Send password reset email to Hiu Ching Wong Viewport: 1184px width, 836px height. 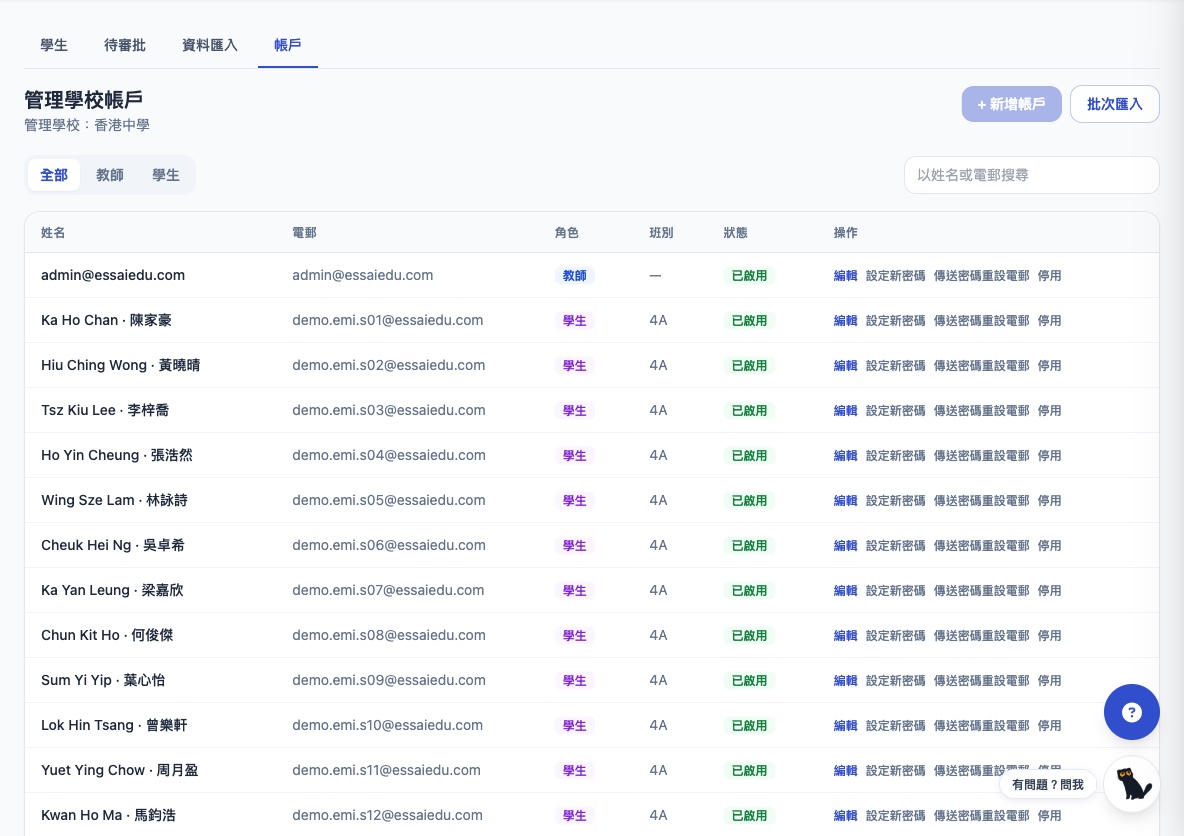(982, 366)
